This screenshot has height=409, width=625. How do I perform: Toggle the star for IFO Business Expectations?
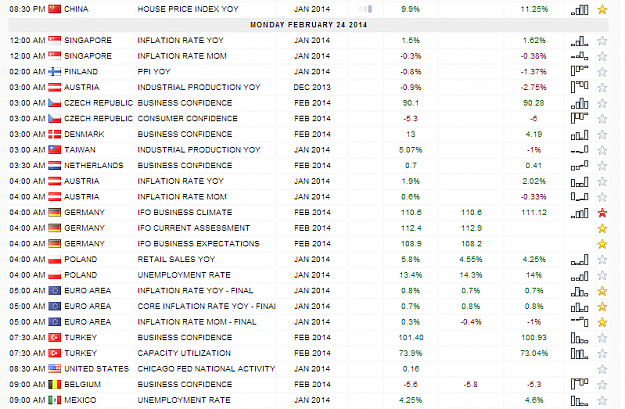(602, 244)
